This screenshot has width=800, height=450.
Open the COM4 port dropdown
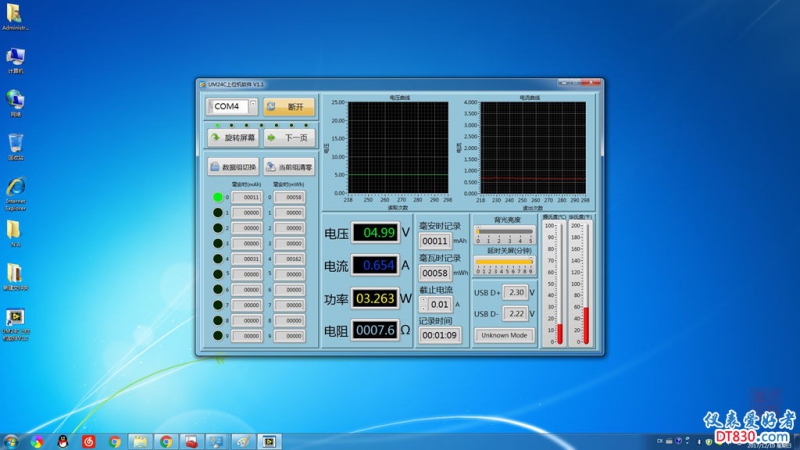(253, 106)
